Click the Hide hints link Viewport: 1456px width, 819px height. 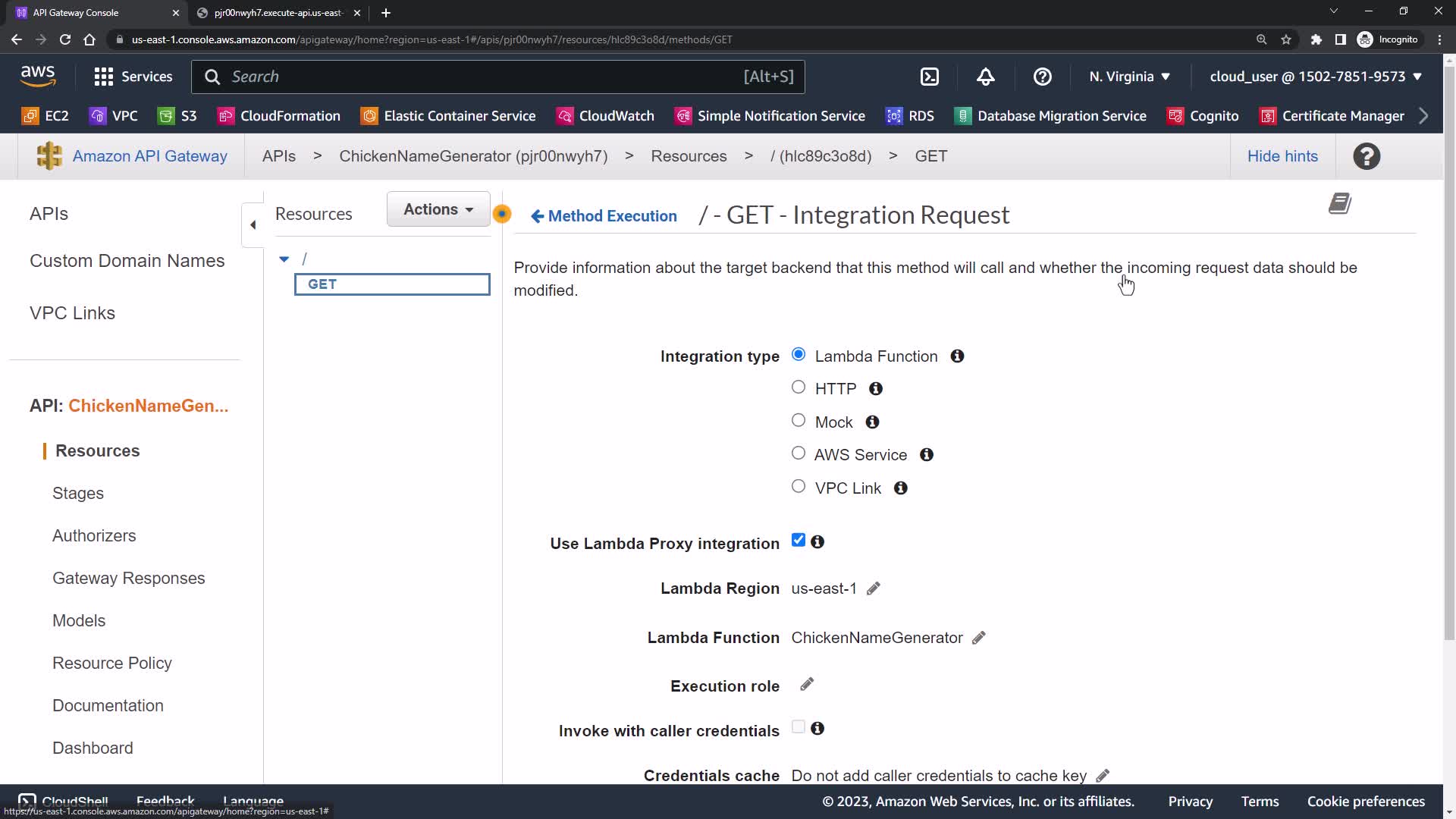1282,156
